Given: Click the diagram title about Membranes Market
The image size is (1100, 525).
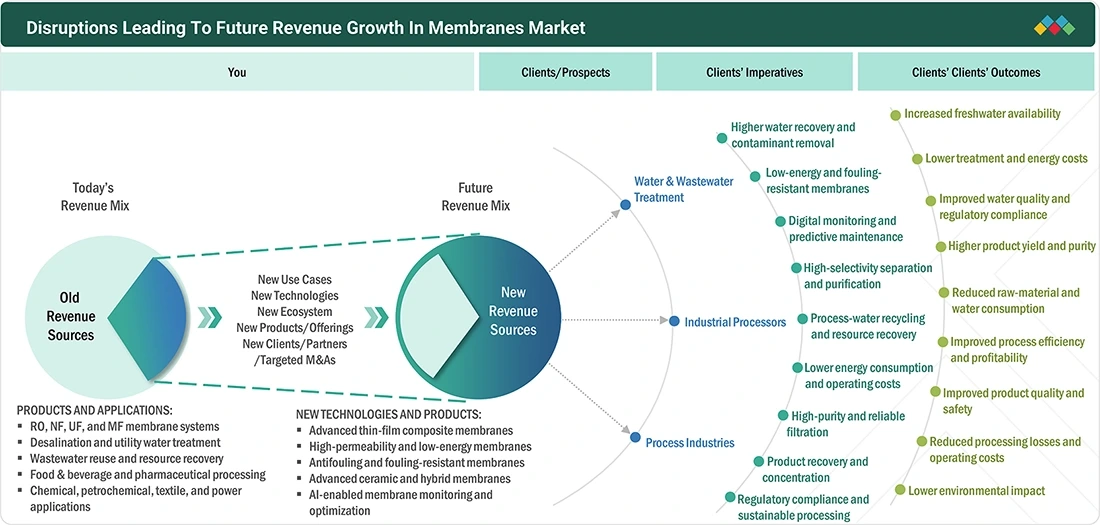Looking at the screenshot, I should (305, 28).
